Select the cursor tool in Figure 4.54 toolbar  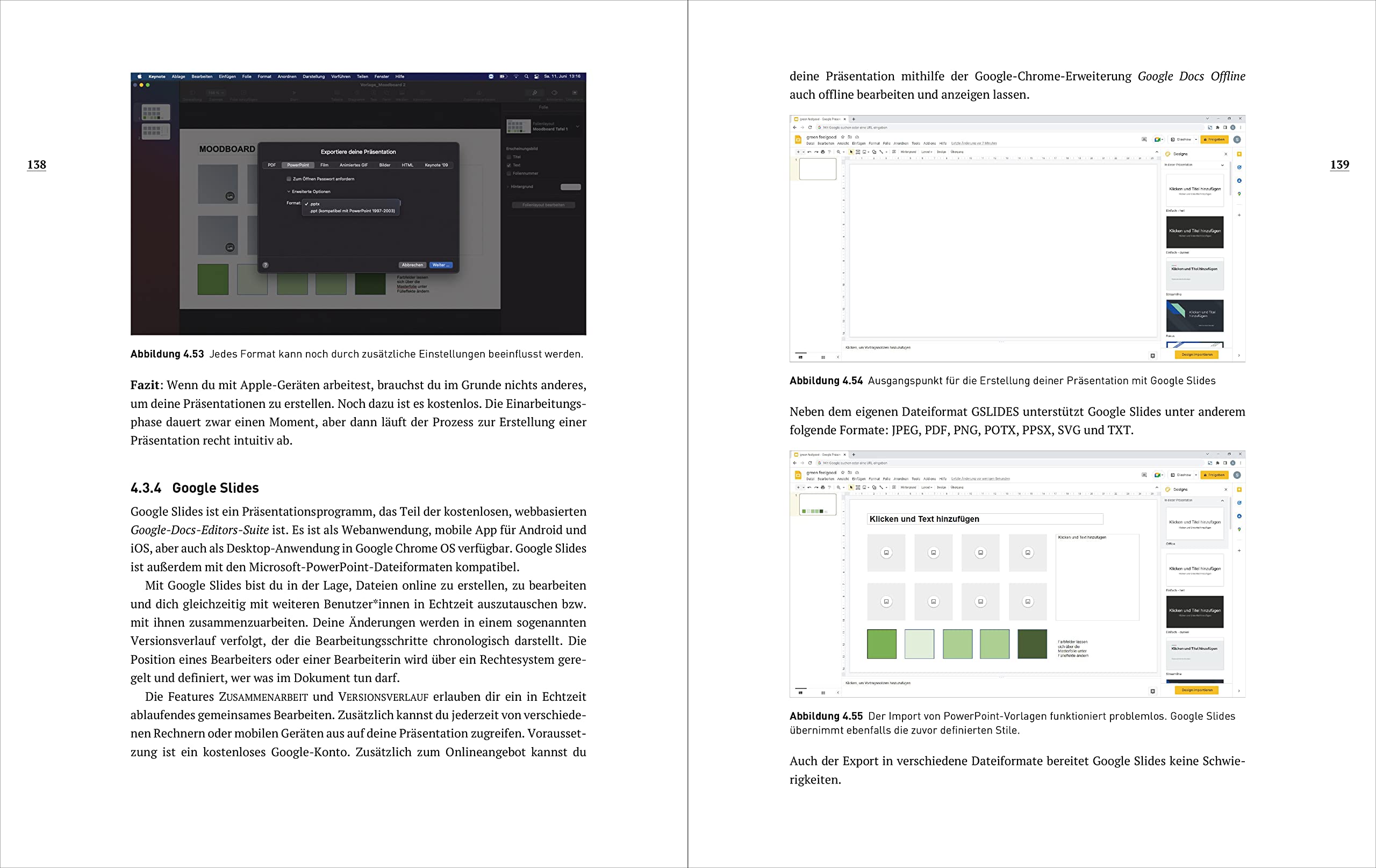point(851,152)
